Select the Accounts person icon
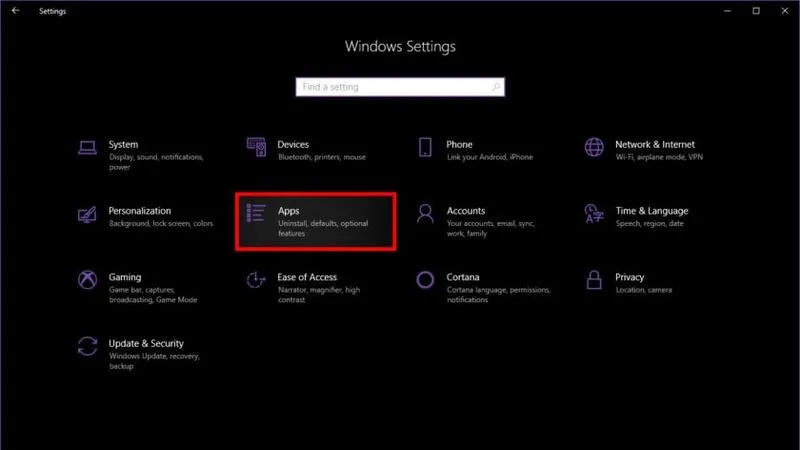Image resolution: width=800 pixels, height=450 pixels. pos(425,214)
